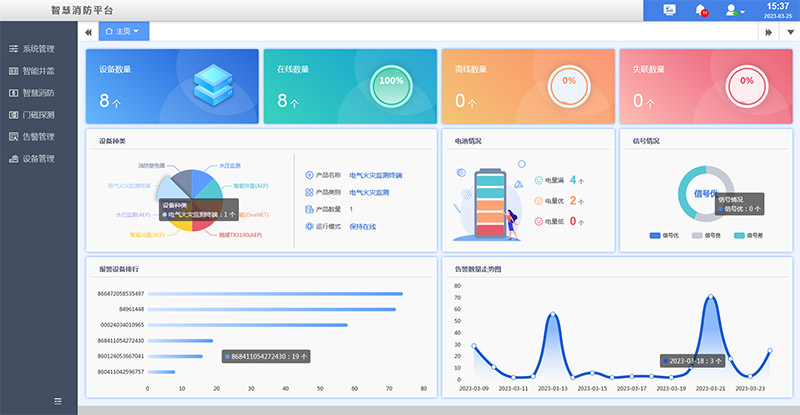Open the user account dropdown

coord(735,10)
